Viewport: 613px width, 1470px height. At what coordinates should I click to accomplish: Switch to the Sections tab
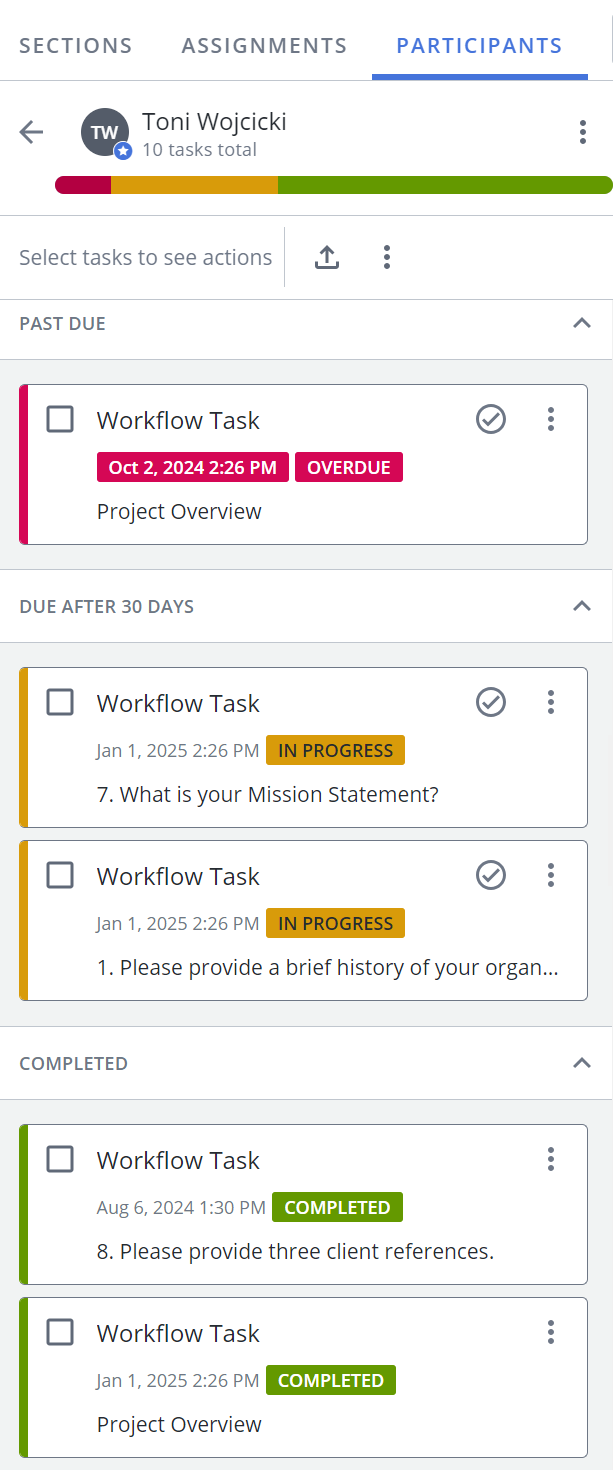coord(76,45)
